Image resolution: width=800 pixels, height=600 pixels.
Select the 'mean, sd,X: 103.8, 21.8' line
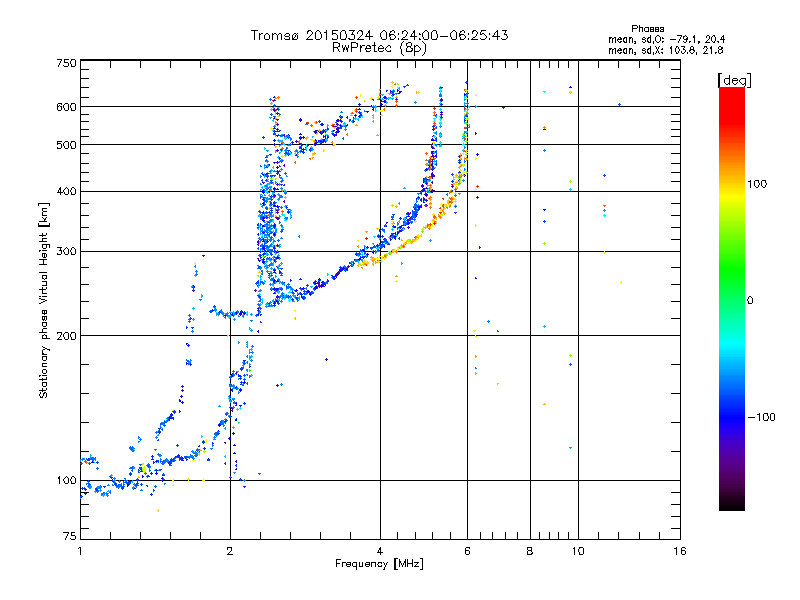(x=665, y=50)
